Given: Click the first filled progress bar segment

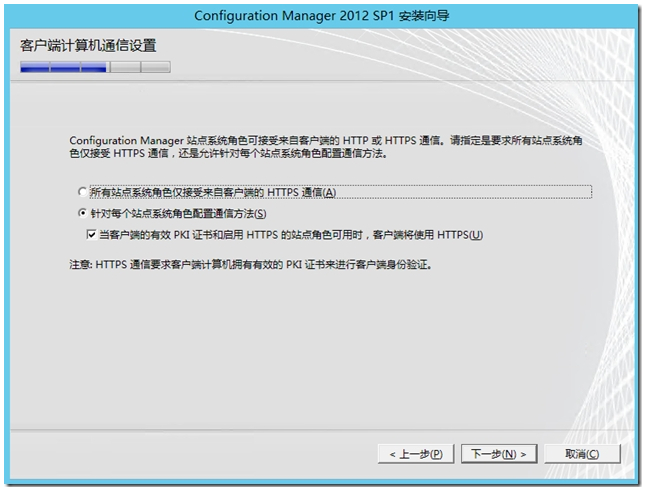Looking at the screenshot, I should (x=34, y=67).
